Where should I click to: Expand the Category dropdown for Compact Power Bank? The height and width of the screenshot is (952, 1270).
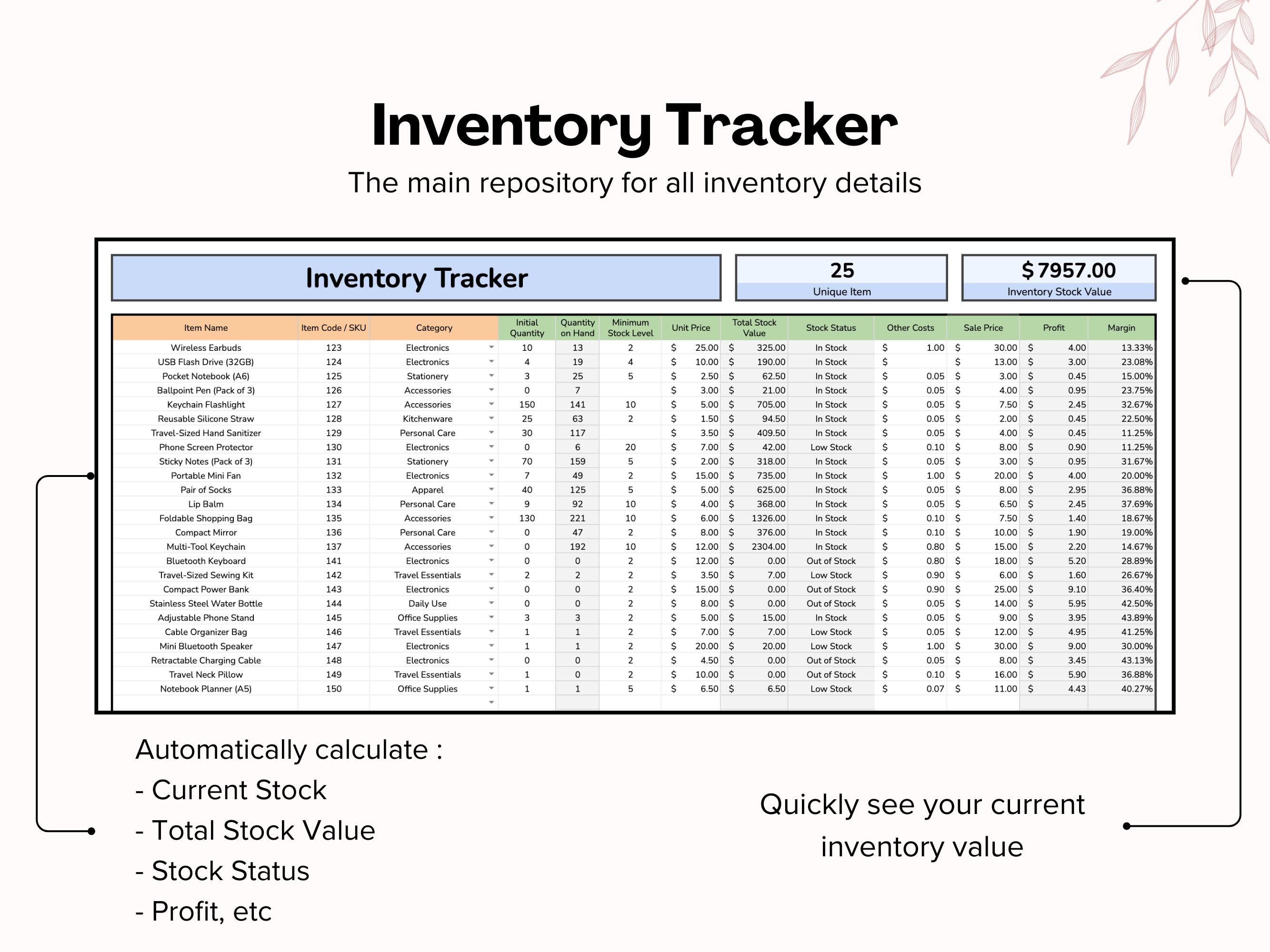pos(492,589)
